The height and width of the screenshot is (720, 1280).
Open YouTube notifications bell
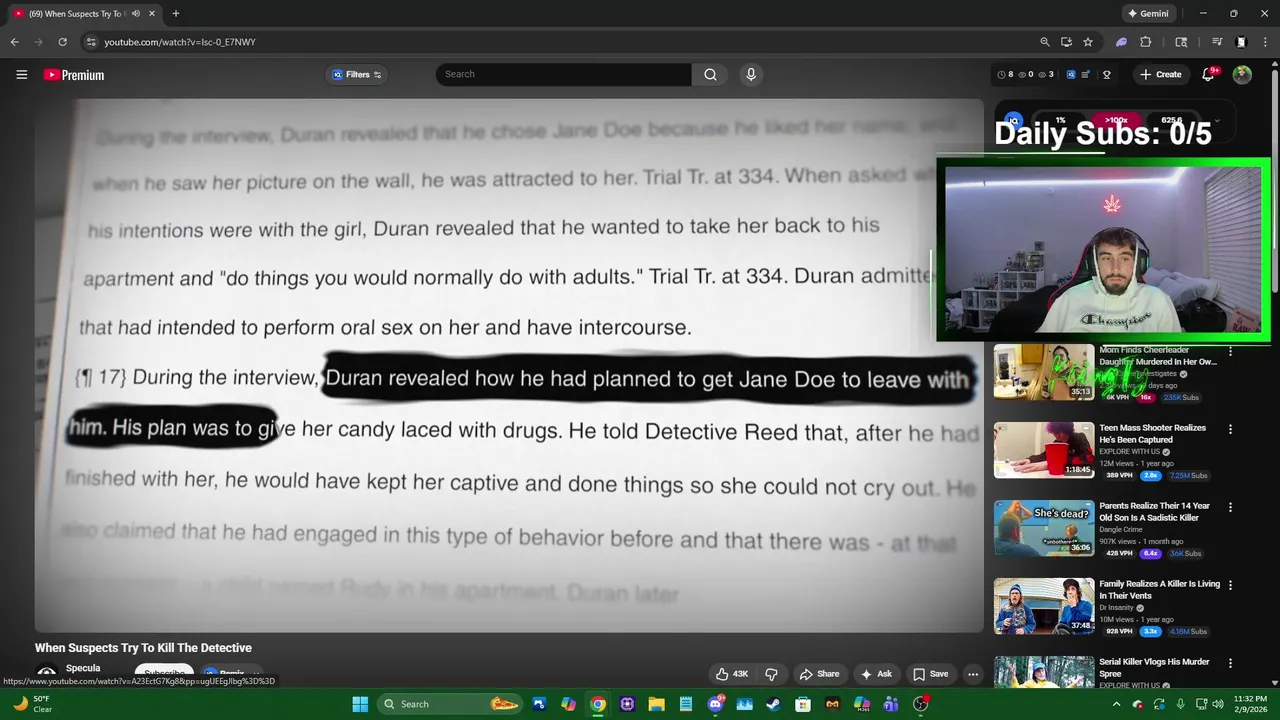tap(1208, 75)
